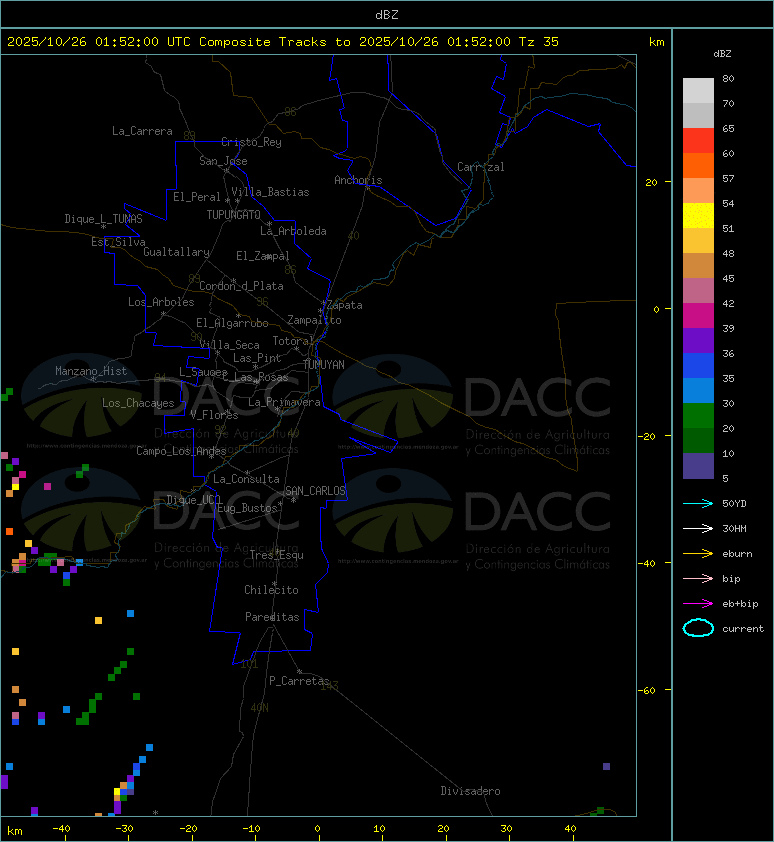Click the Manzano_Hist map label

tap(91, 371)
